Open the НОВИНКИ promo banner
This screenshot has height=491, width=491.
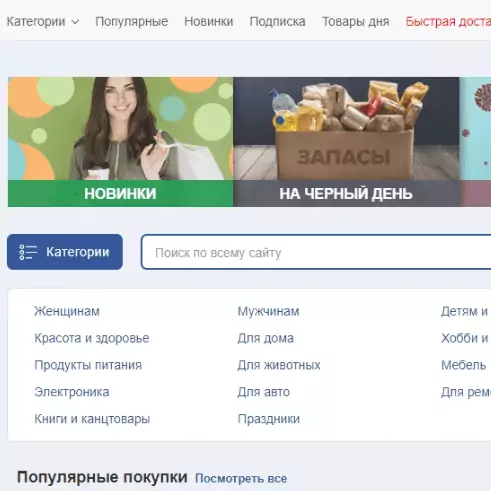[120, 142]
